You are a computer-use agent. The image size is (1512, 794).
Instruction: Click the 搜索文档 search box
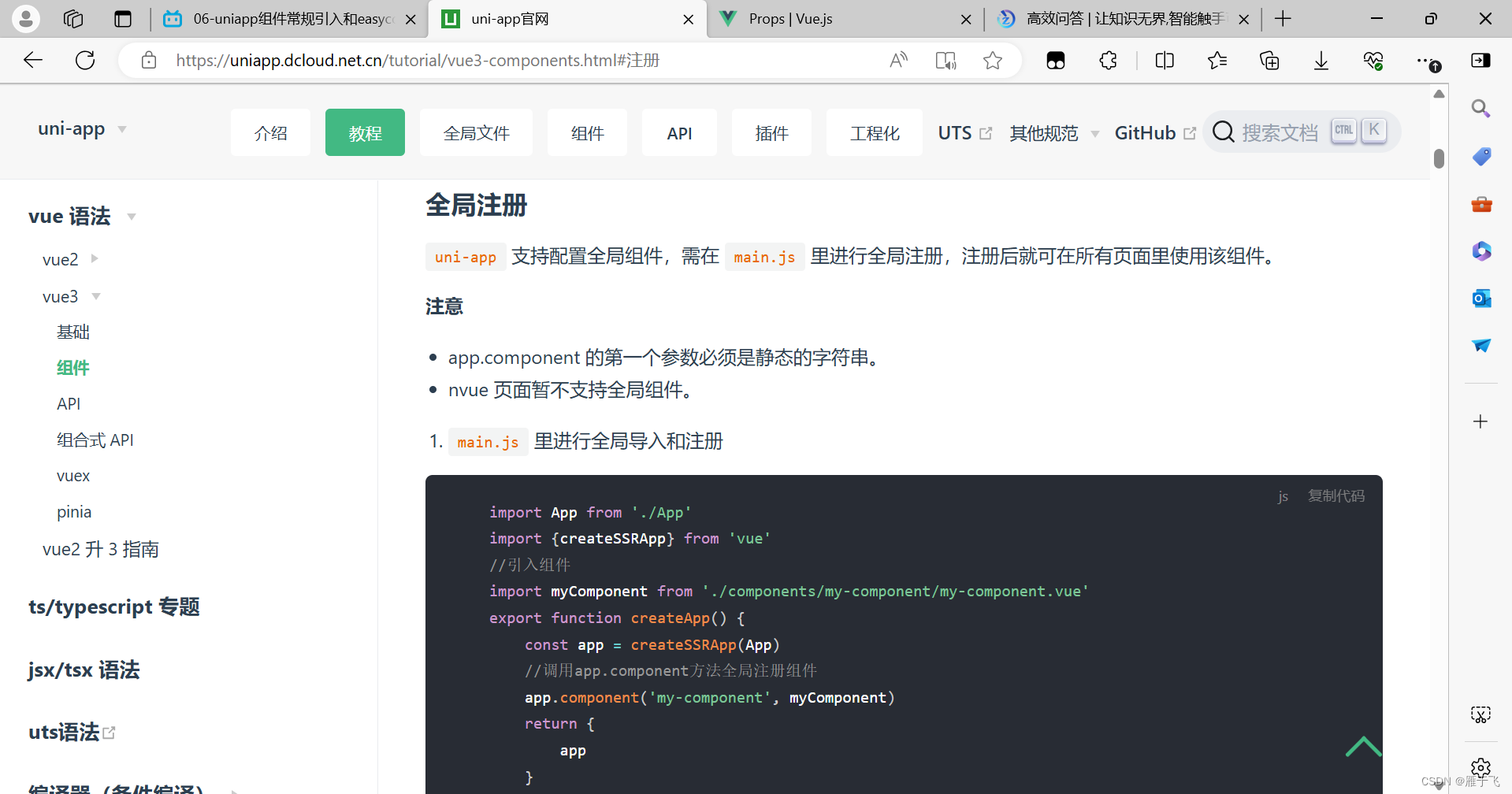1302,132
